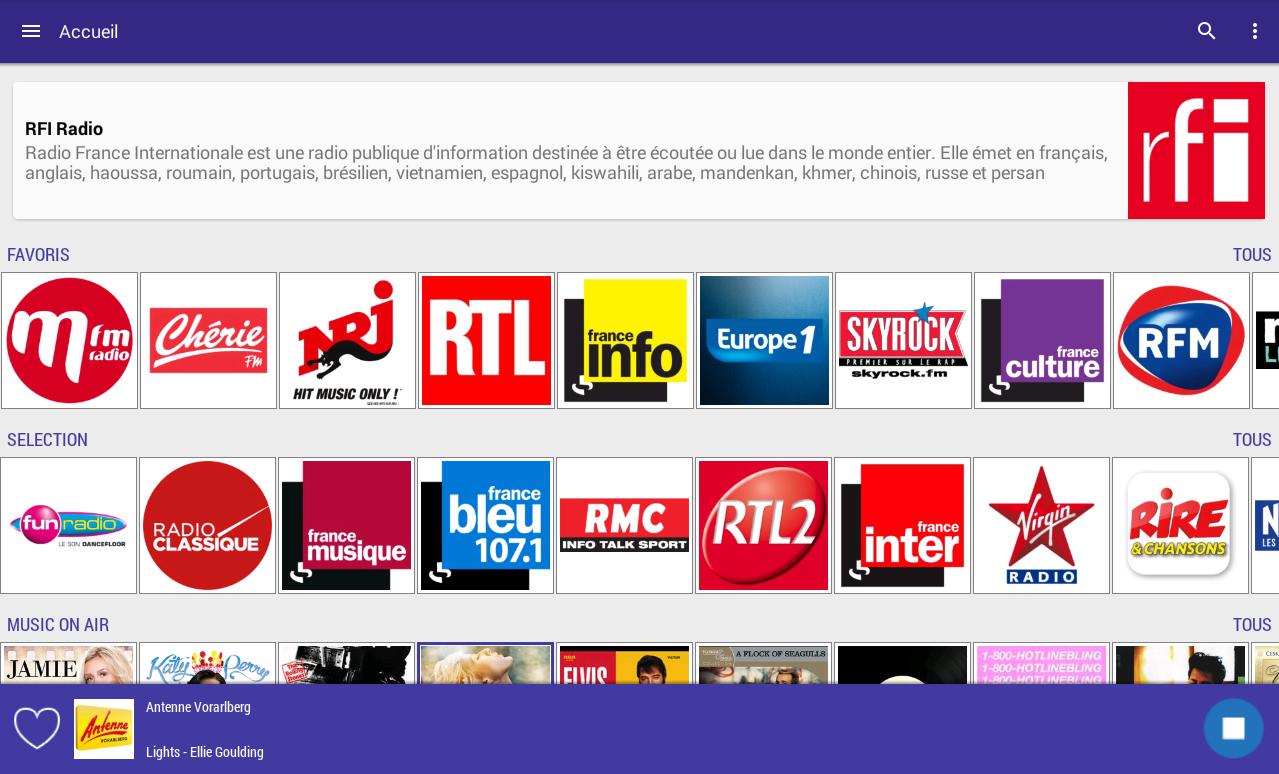Click the Music On Air section heading
This screenshot has height=774, width=1279.
(58, 625)
